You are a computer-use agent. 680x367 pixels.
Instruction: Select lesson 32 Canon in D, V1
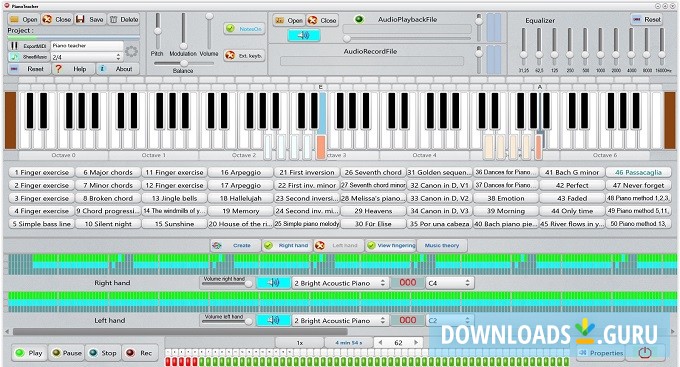(x=439, y=185)
